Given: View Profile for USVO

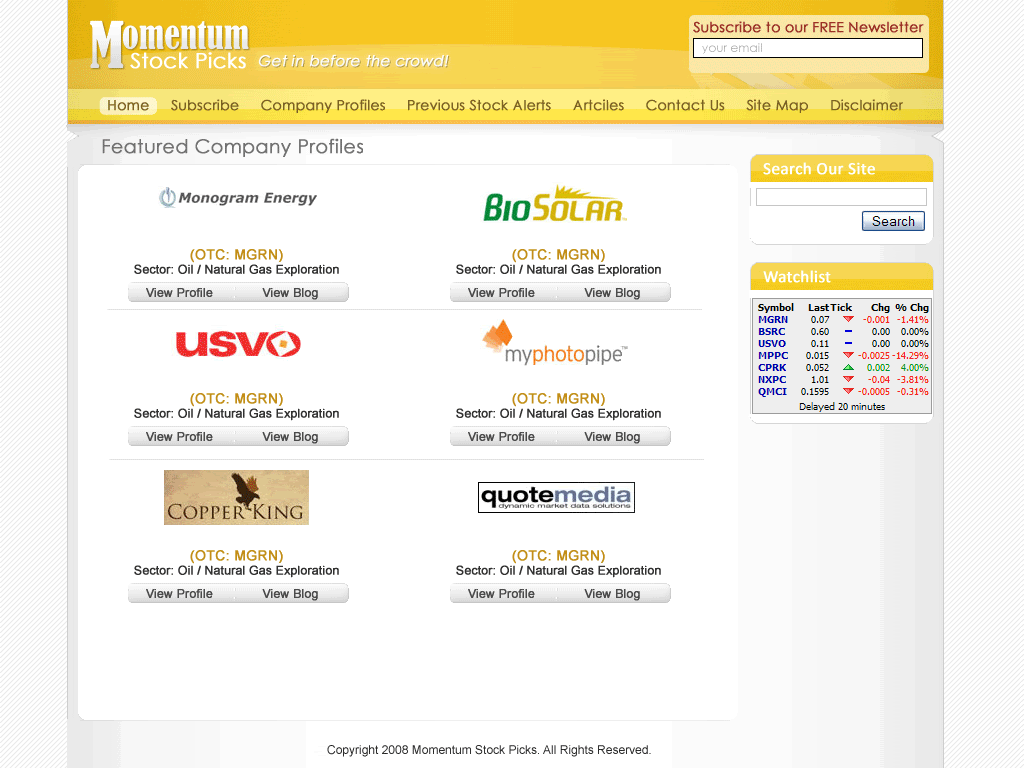Looking at the screenshot, I should (180, 436).
